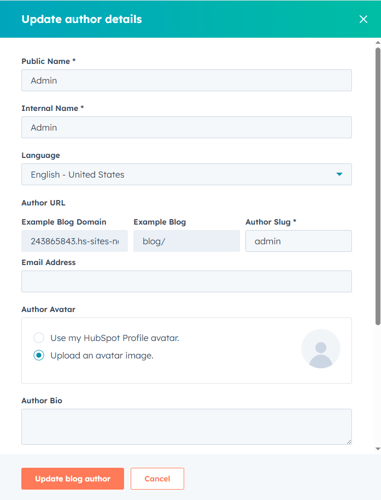Screen dimensions: 381x500
Task: Click the scrollbar down arrow
Action: [378, 449]
